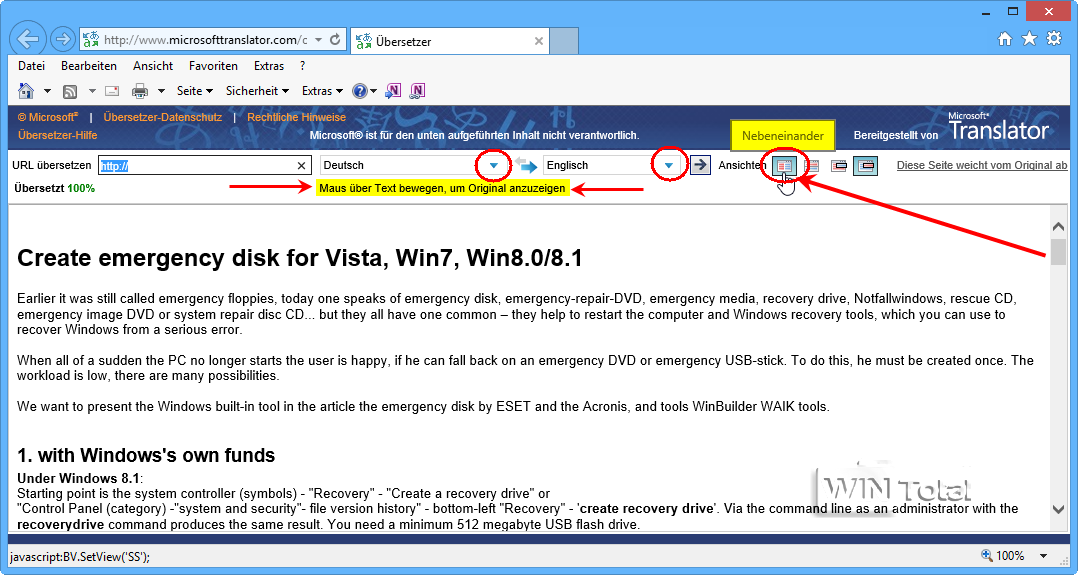
Task: Open a new tab
Action: (564, 41)
